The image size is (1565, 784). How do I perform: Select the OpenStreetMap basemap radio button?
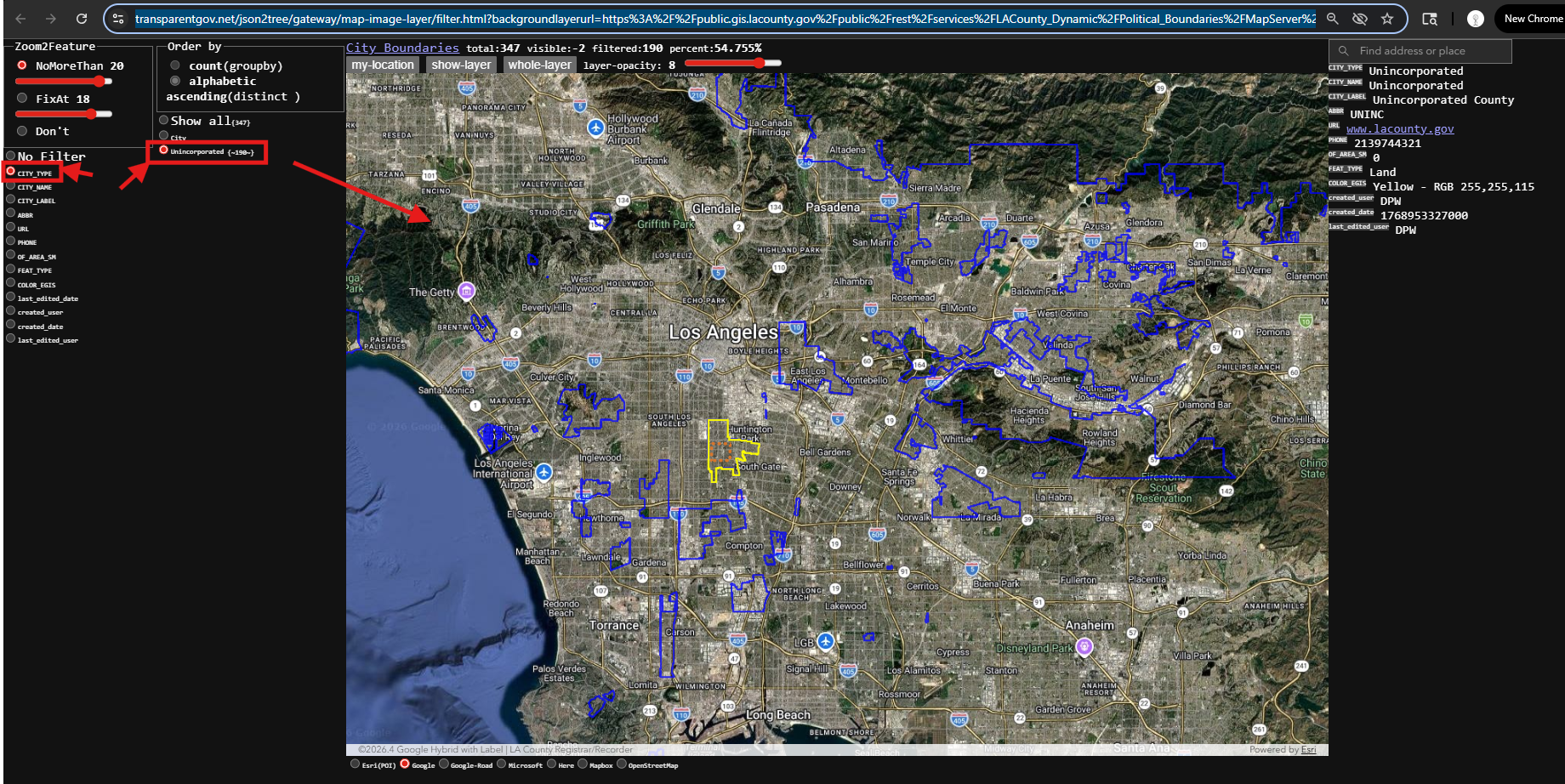pyautogui.click(x=622, y=764)
